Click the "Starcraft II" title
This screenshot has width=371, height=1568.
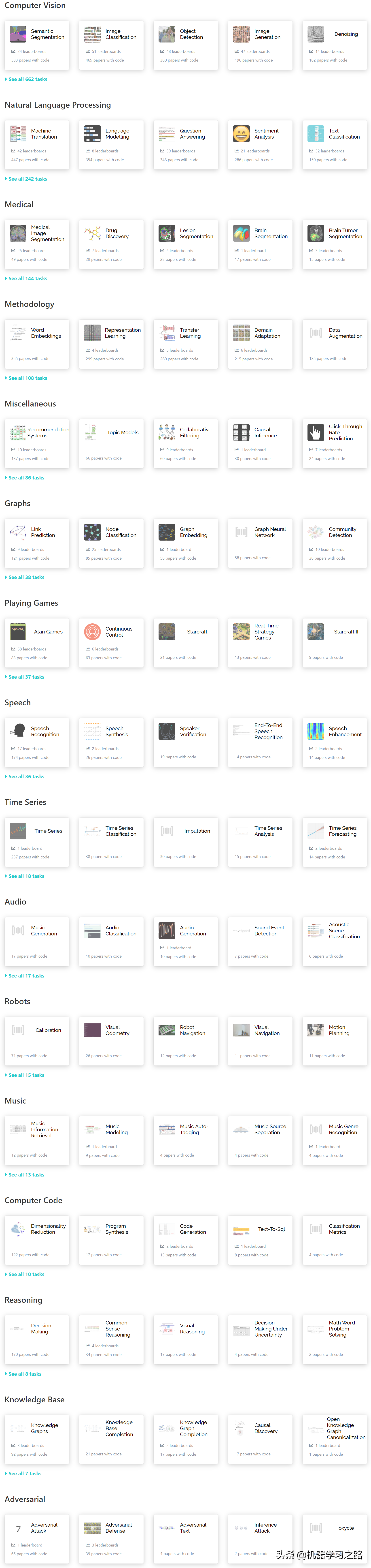[x=346, y=632]
